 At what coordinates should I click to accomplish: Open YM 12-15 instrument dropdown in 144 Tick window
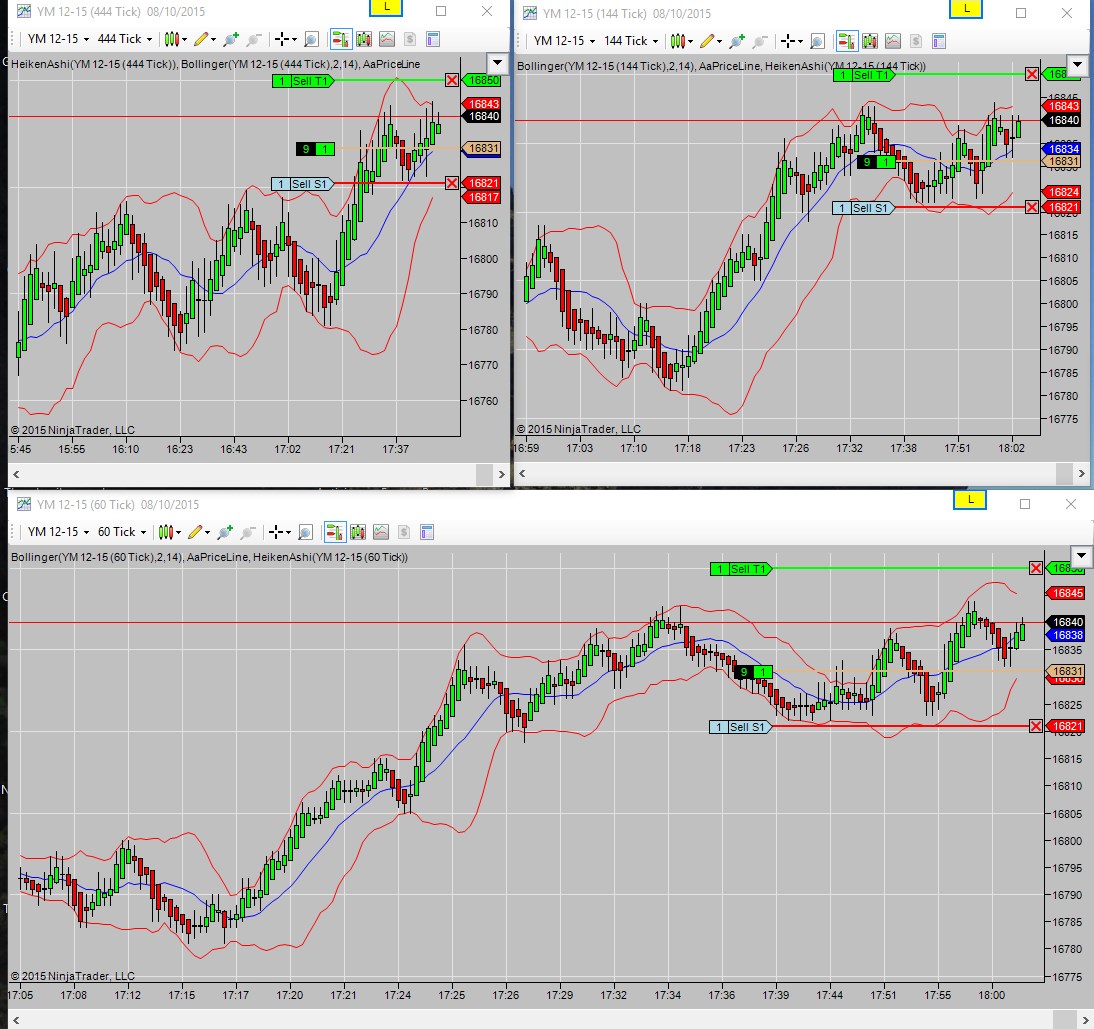(564, 41)
